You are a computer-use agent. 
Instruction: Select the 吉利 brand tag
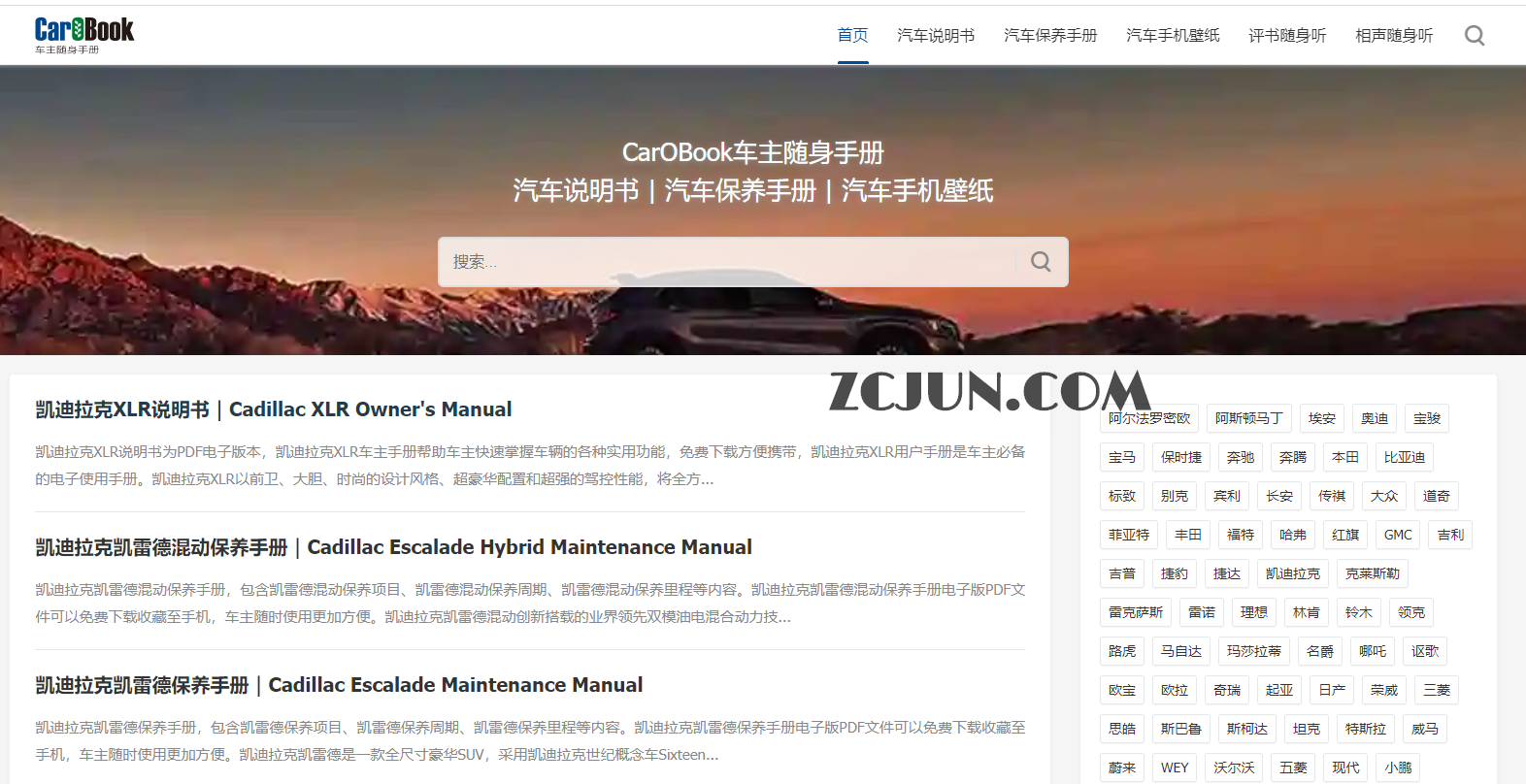(x=1450, y=535)
